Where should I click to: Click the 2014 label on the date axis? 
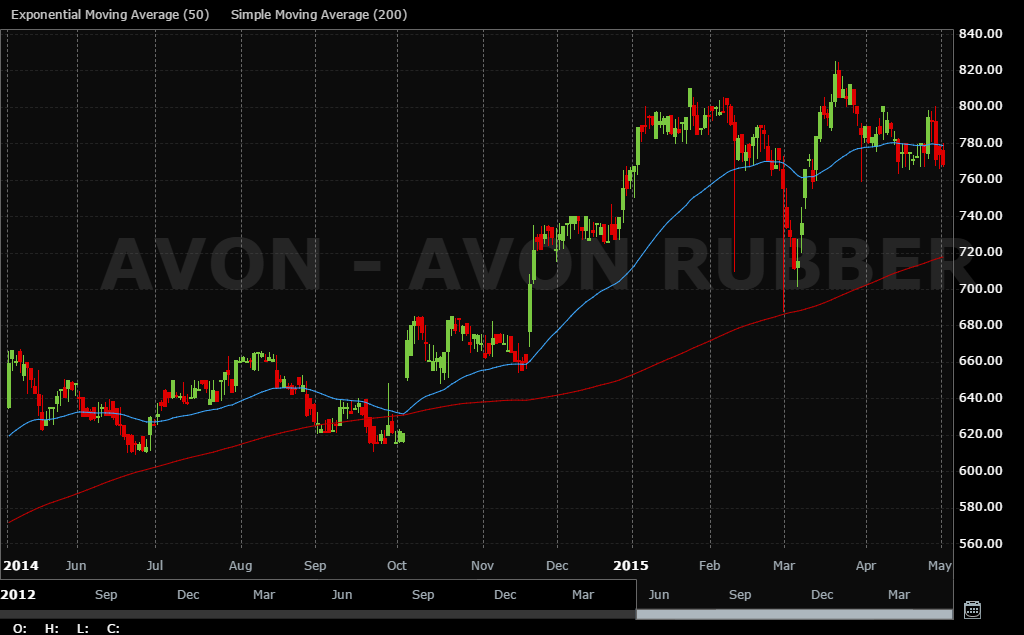[21, 566]
